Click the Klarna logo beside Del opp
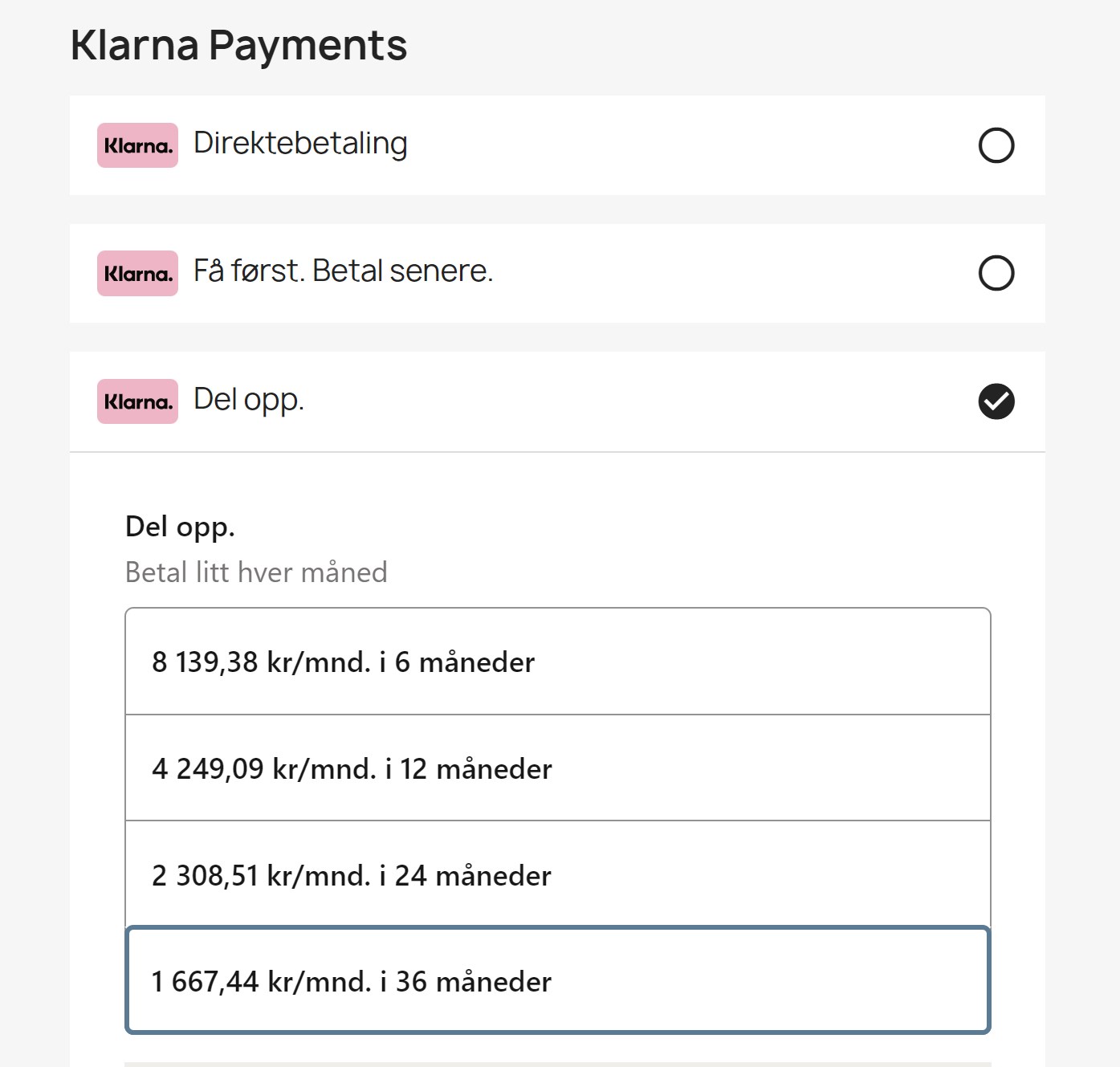This screenshot has width=1120, height=1067. [137, 401]
